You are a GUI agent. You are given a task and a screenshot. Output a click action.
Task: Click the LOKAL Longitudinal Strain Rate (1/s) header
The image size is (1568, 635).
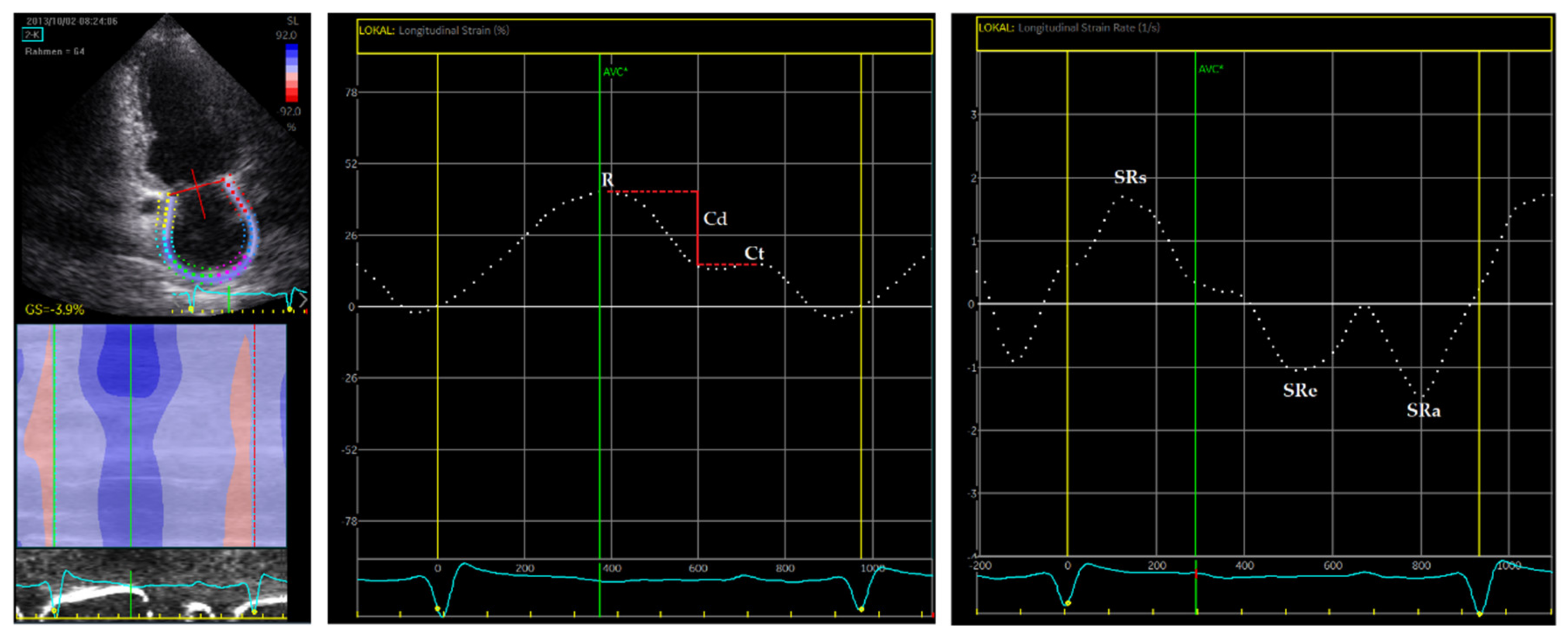pos(1068,28)
